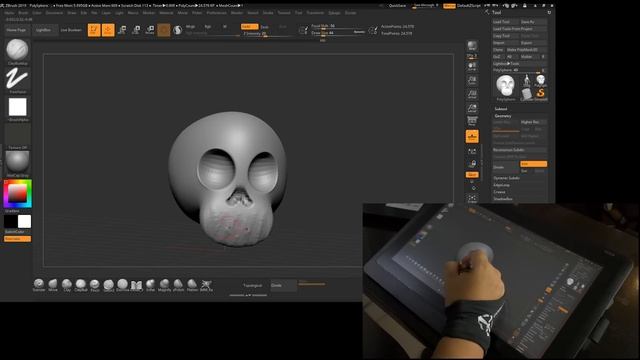The image size is (640, 360).
Task: Toggle the orange Zadd button
Action: [x=249, y=27]
